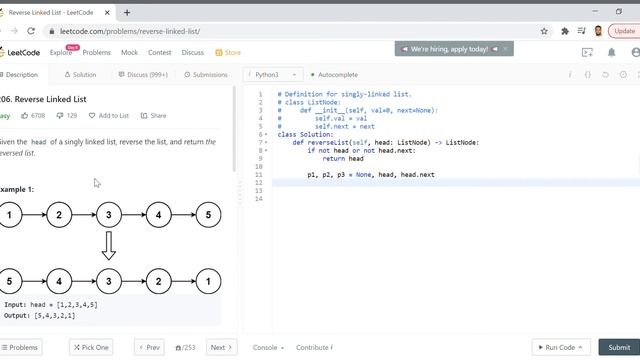Submit the solution

[x=619, y=347]
